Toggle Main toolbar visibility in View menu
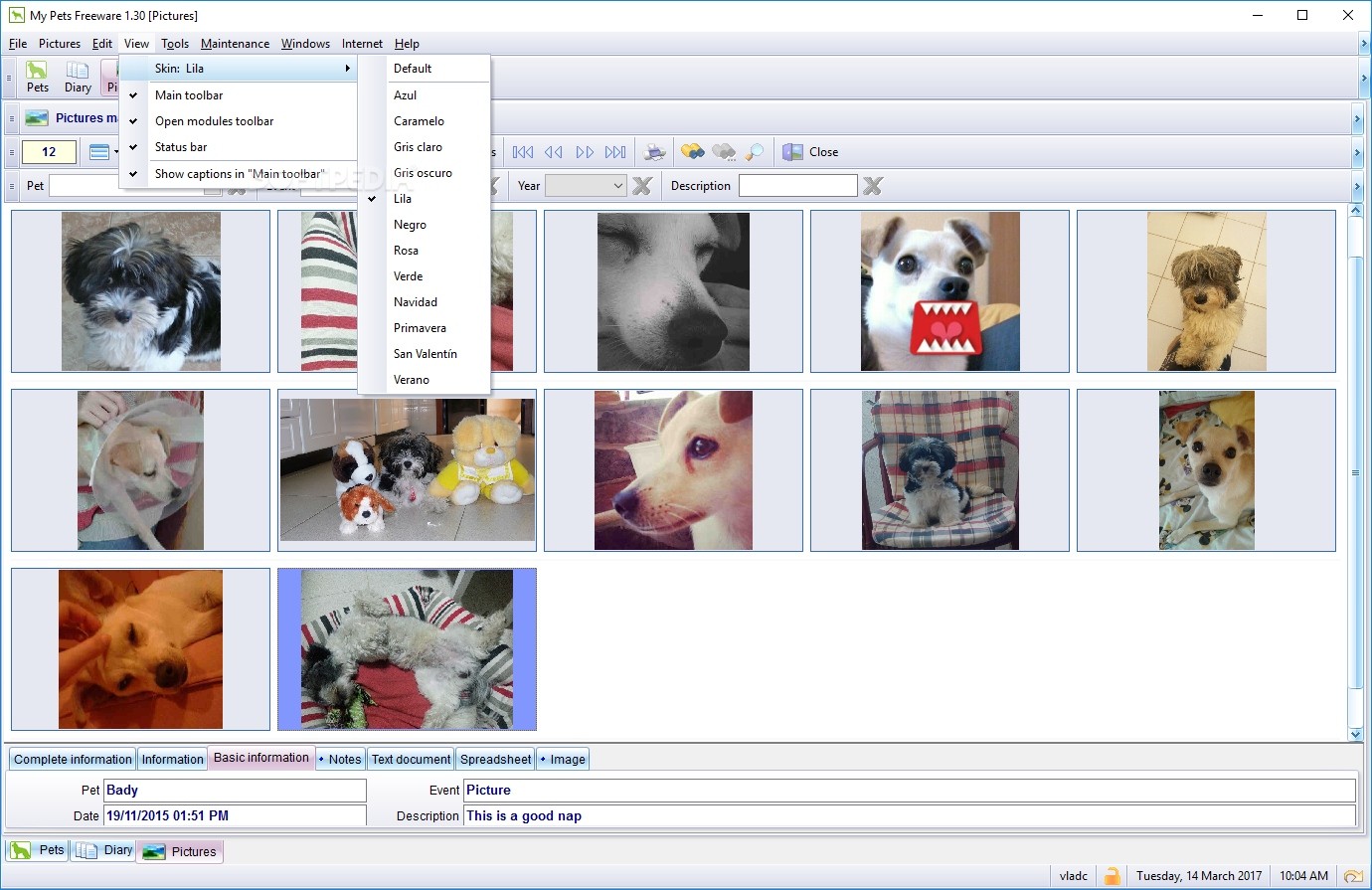This screenshot has height=890, width=1372. pyautogui.click(x=238, y=95)
